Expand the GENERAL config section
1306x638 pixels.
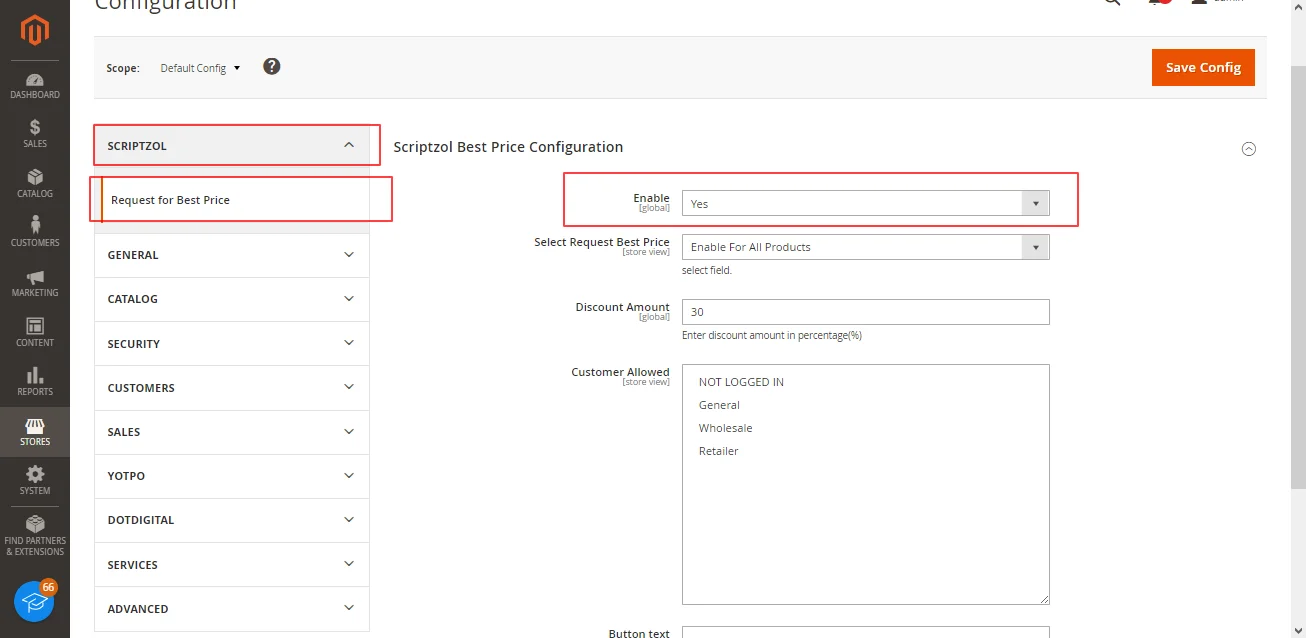coord(232,255)
